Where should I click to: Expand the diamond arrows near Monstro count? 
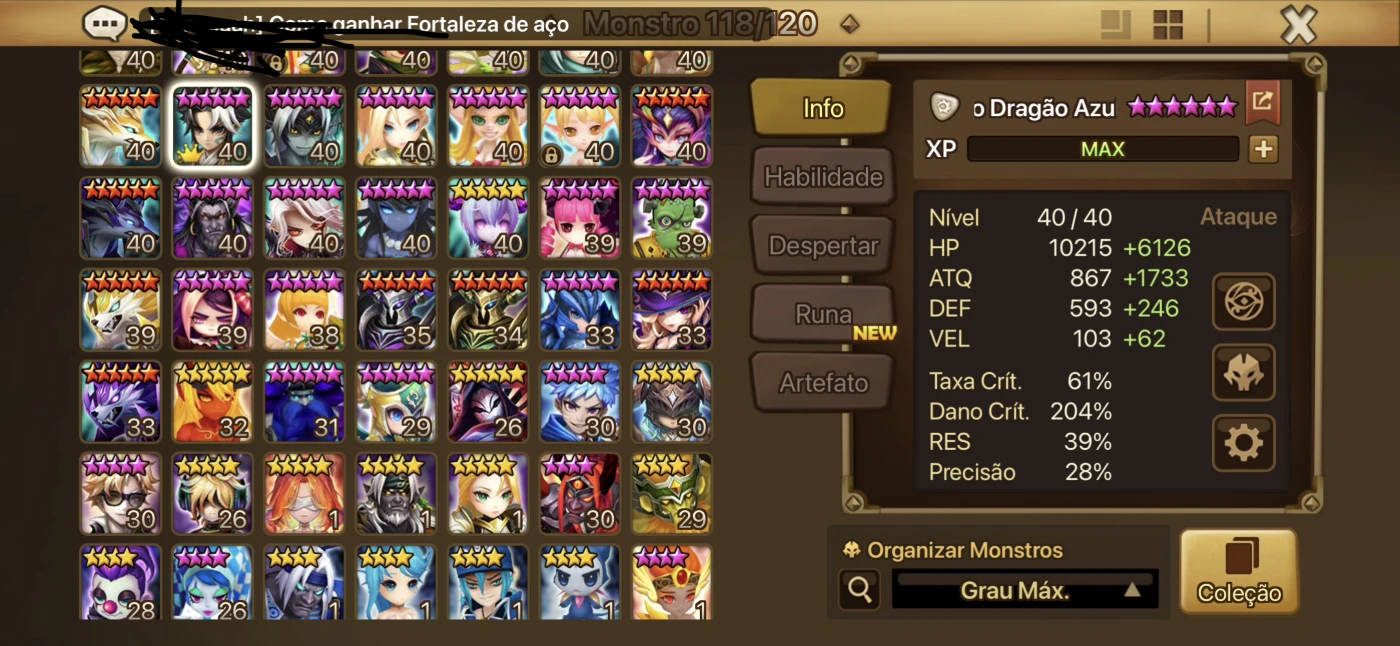(x=849, y=23)
